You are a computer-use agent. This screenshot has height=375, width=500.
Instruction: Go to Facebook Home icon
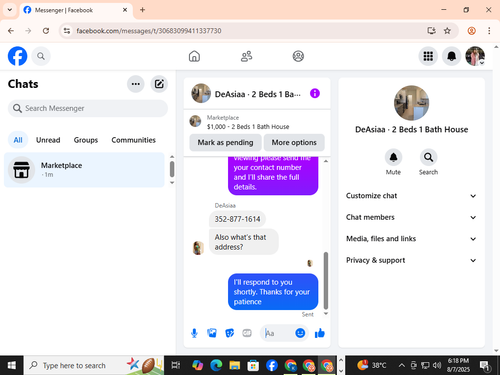[194, 56]
